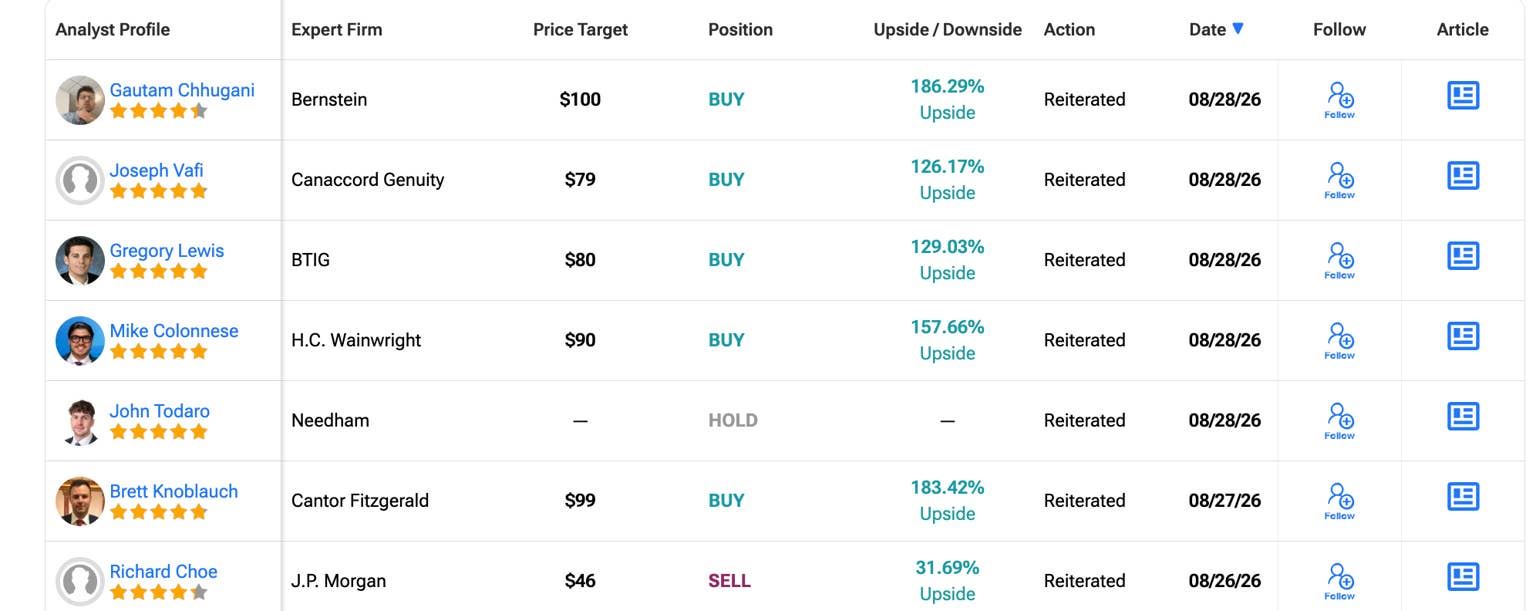The width and height of the screenshot is (1536, 611).
Task: Click the Price Target column header
Action: 580,29
